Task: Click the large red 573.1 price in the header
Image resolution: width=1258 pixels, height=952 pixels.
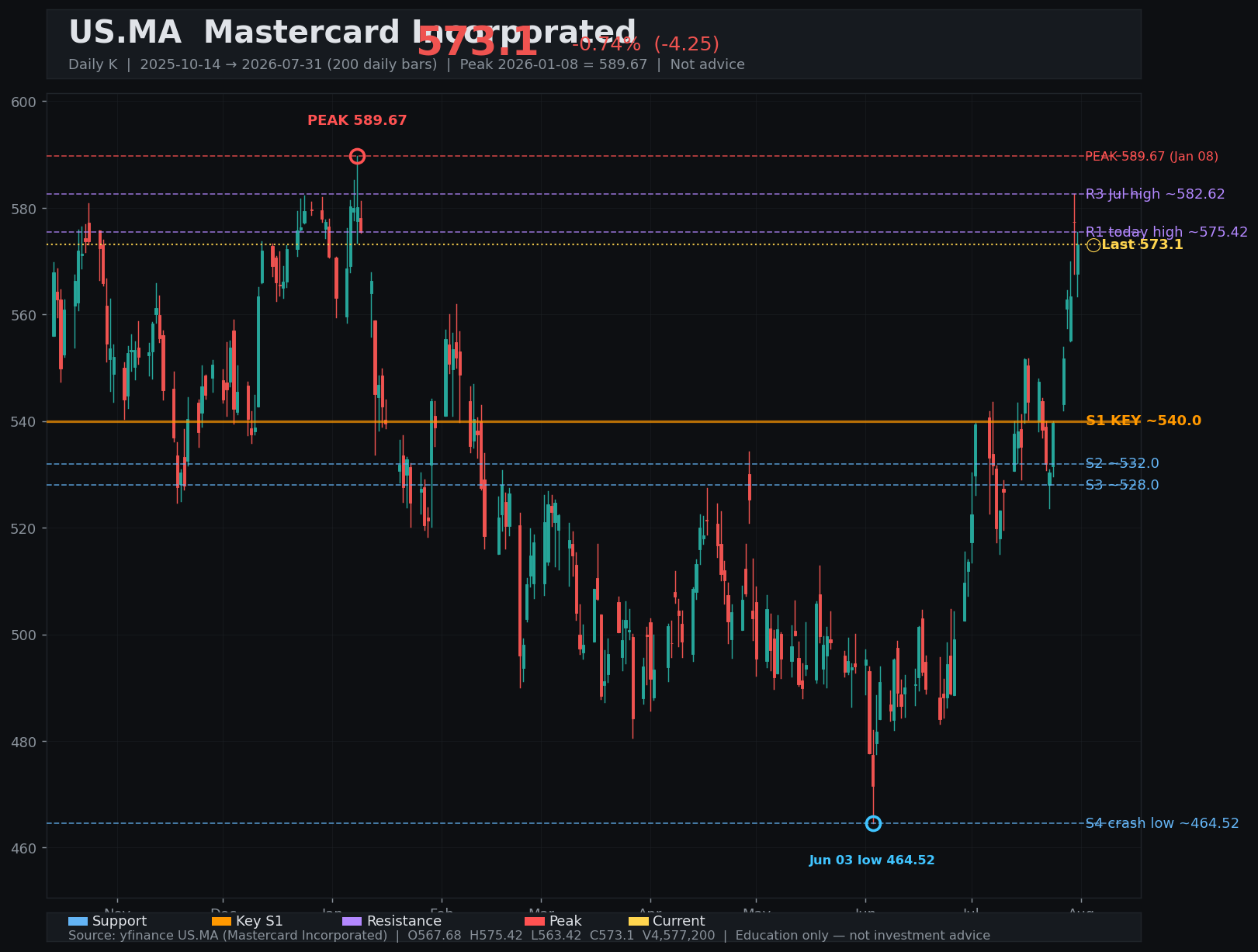Action: click(x=477, y=42)
